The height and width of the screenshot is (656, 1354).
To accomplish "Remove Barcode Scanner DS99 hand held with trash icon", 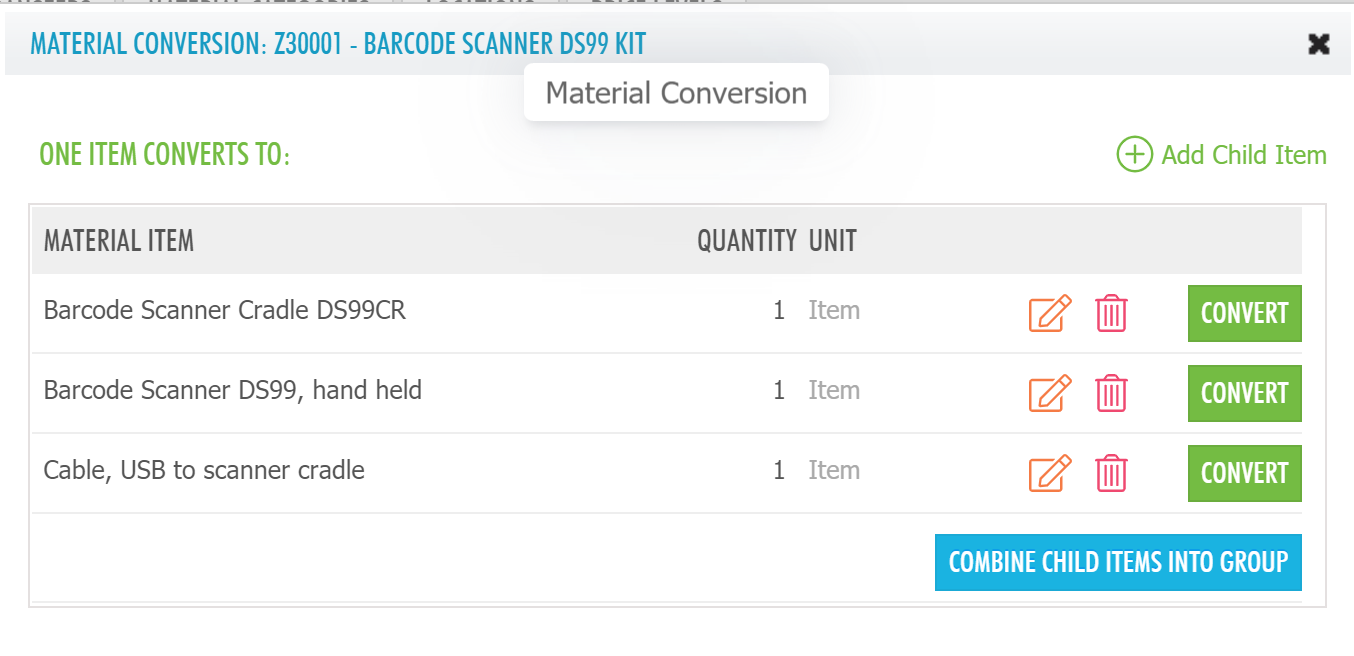I will pos(1111,394).
